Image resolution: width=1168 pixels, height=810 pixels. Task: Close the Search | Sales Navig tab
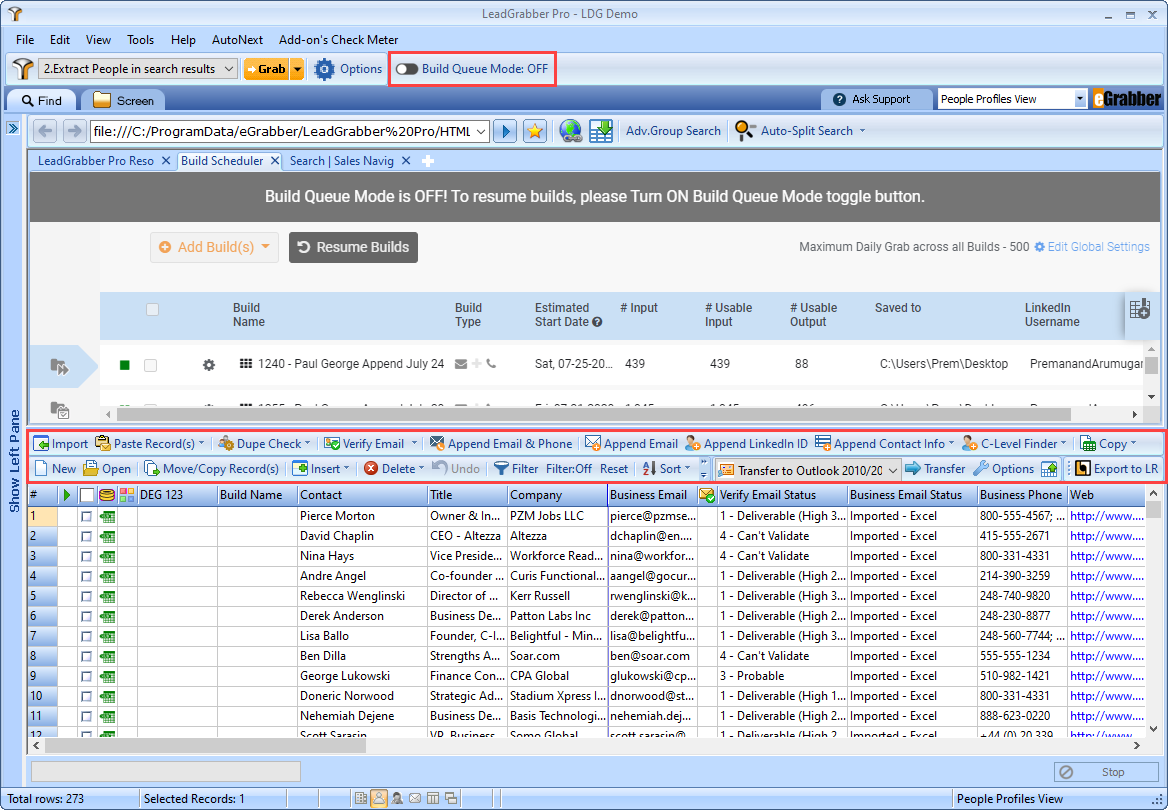[406, 161]
